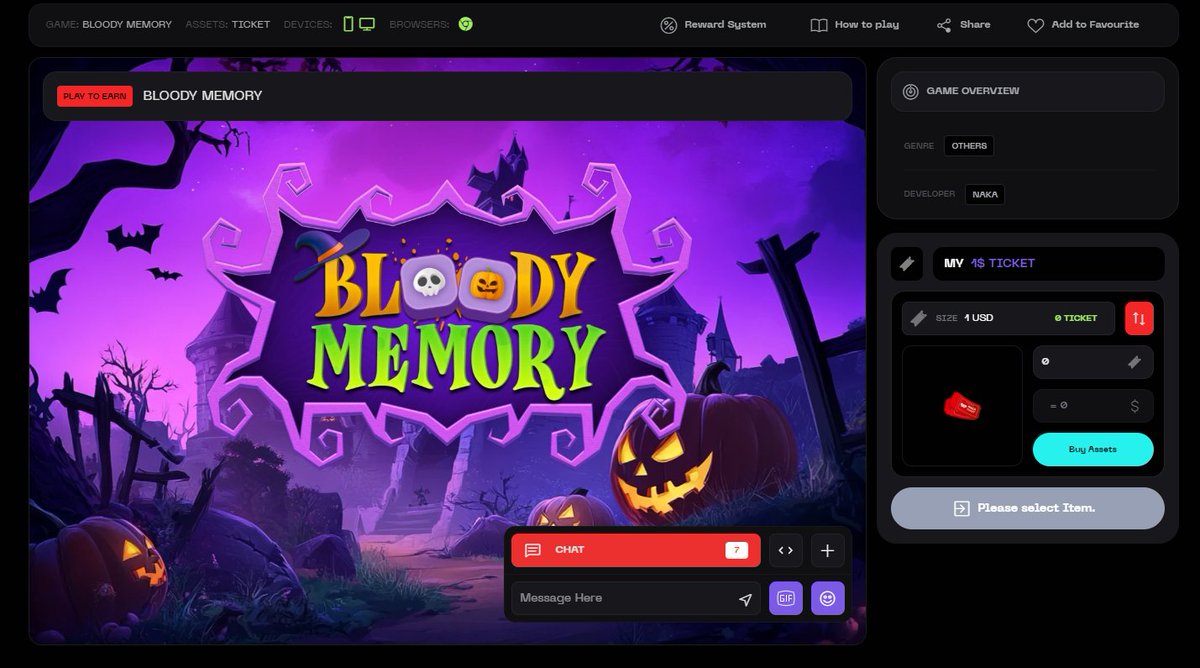Viewport: 1200px width, 668px height.
Task: Click the chat unread count badge
Action: [x=736, y=550]
